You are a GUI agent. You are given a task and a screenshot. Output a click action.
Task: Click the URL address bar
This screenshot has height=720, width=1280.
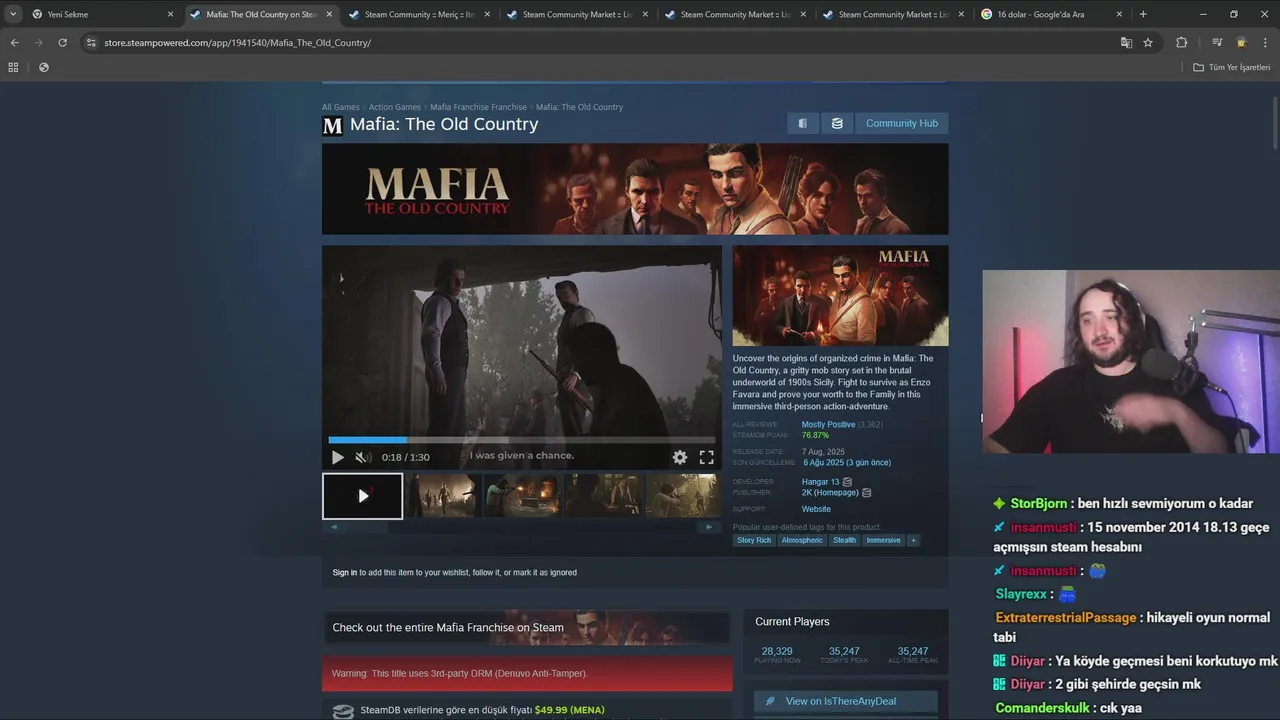(x=600, y=43)
